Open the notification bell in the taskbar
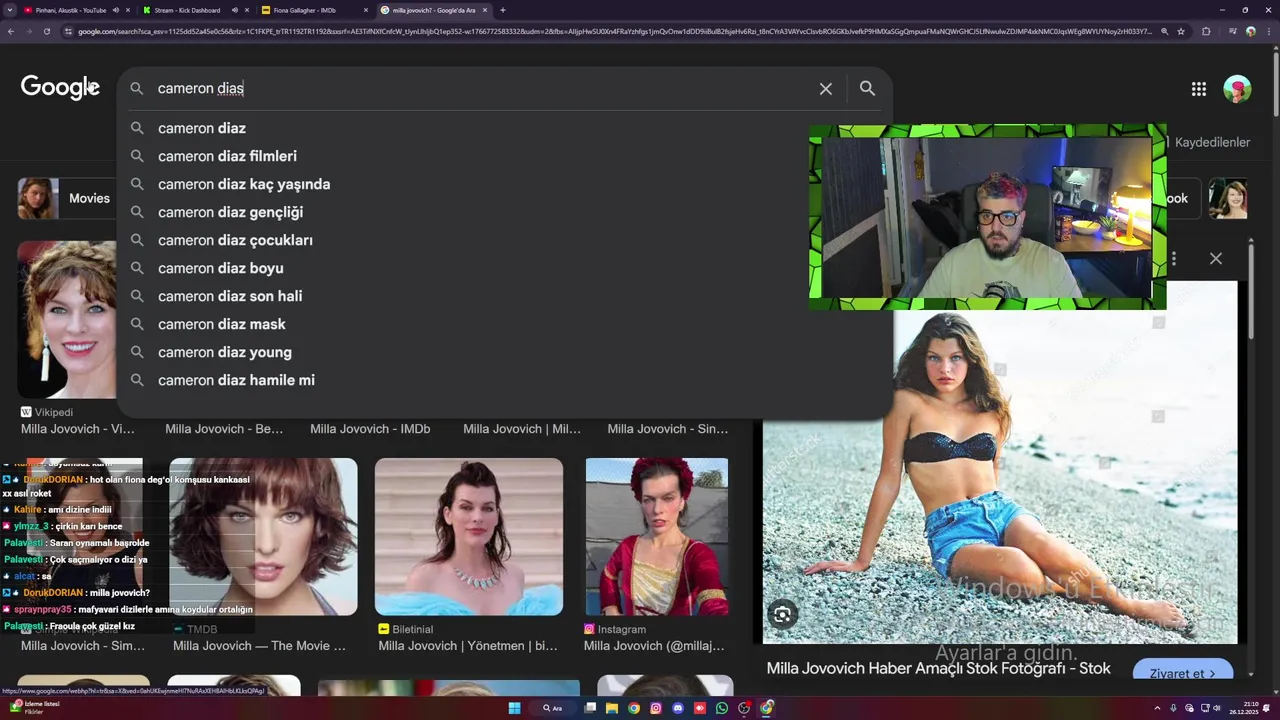1280x720 pixels. tap(1267, 708)
